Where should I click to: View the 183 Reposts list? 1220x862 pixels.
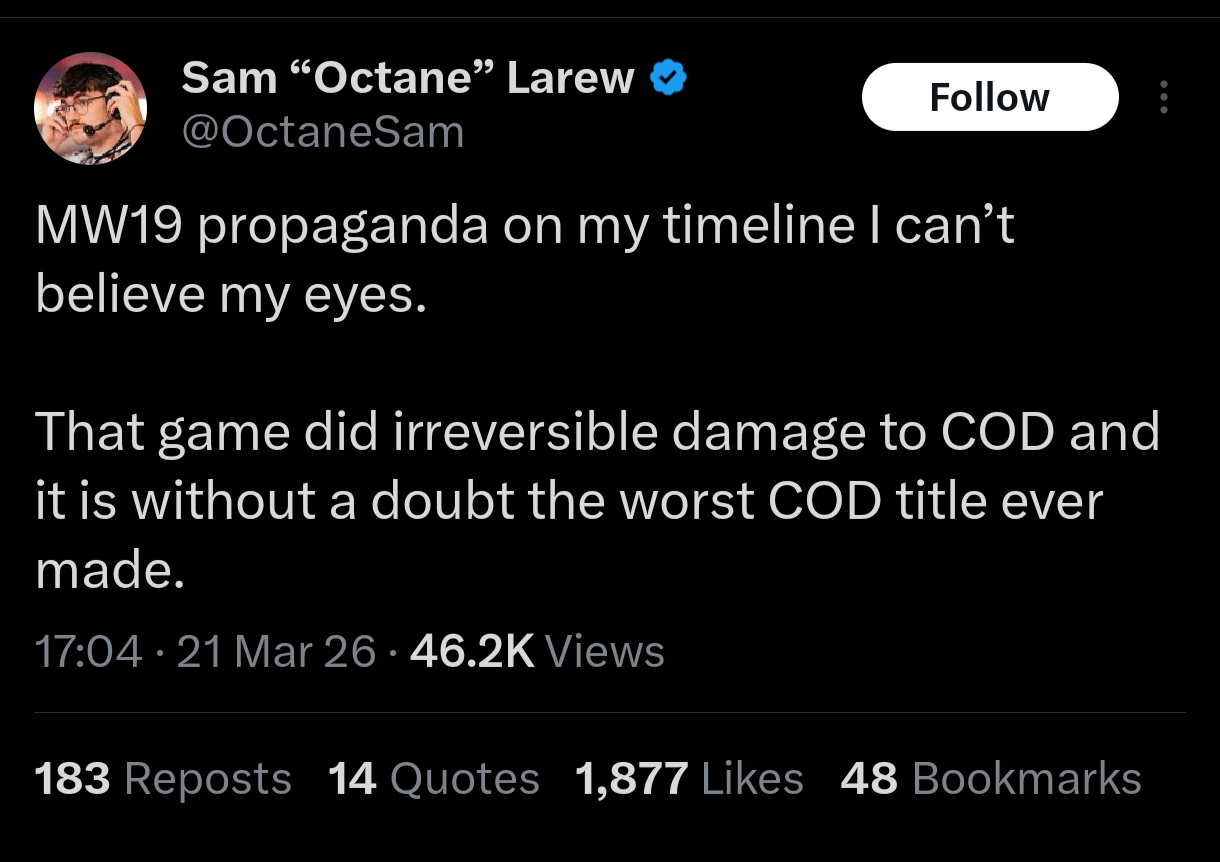(x=163, y=779)
